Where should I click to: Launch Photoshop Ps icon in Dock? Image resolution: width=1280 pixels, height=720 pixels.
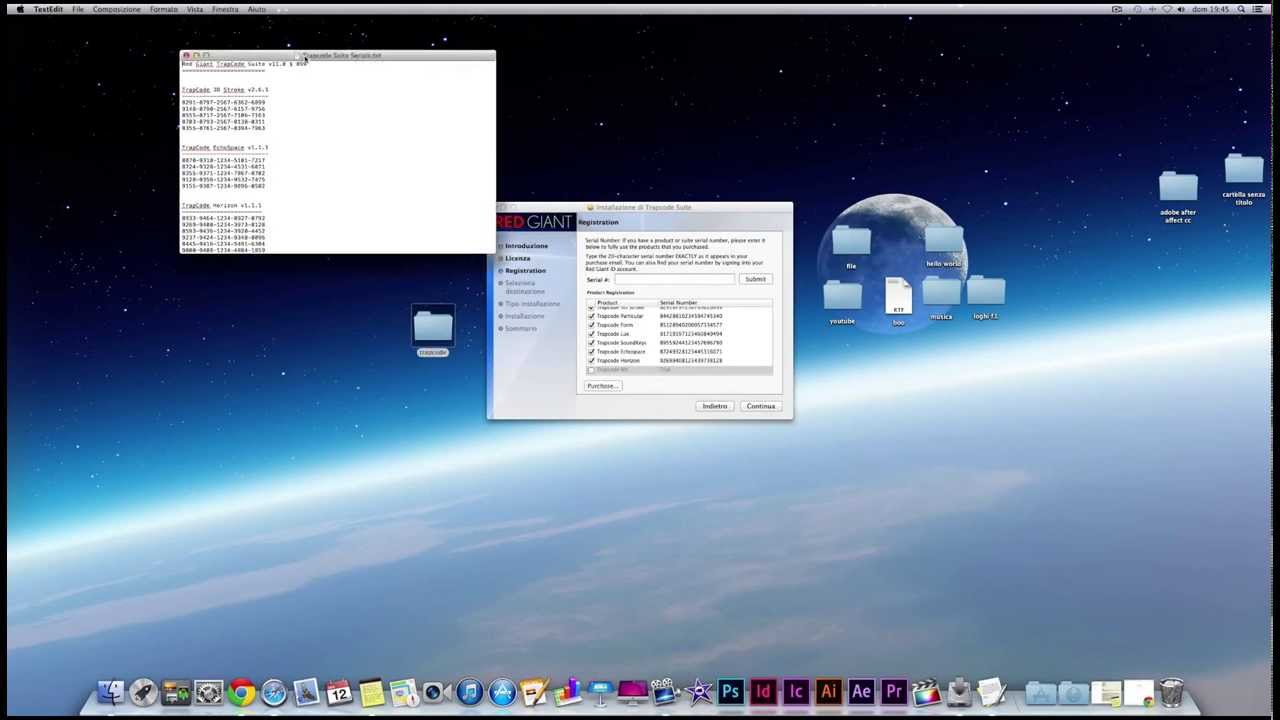[730, 692]
